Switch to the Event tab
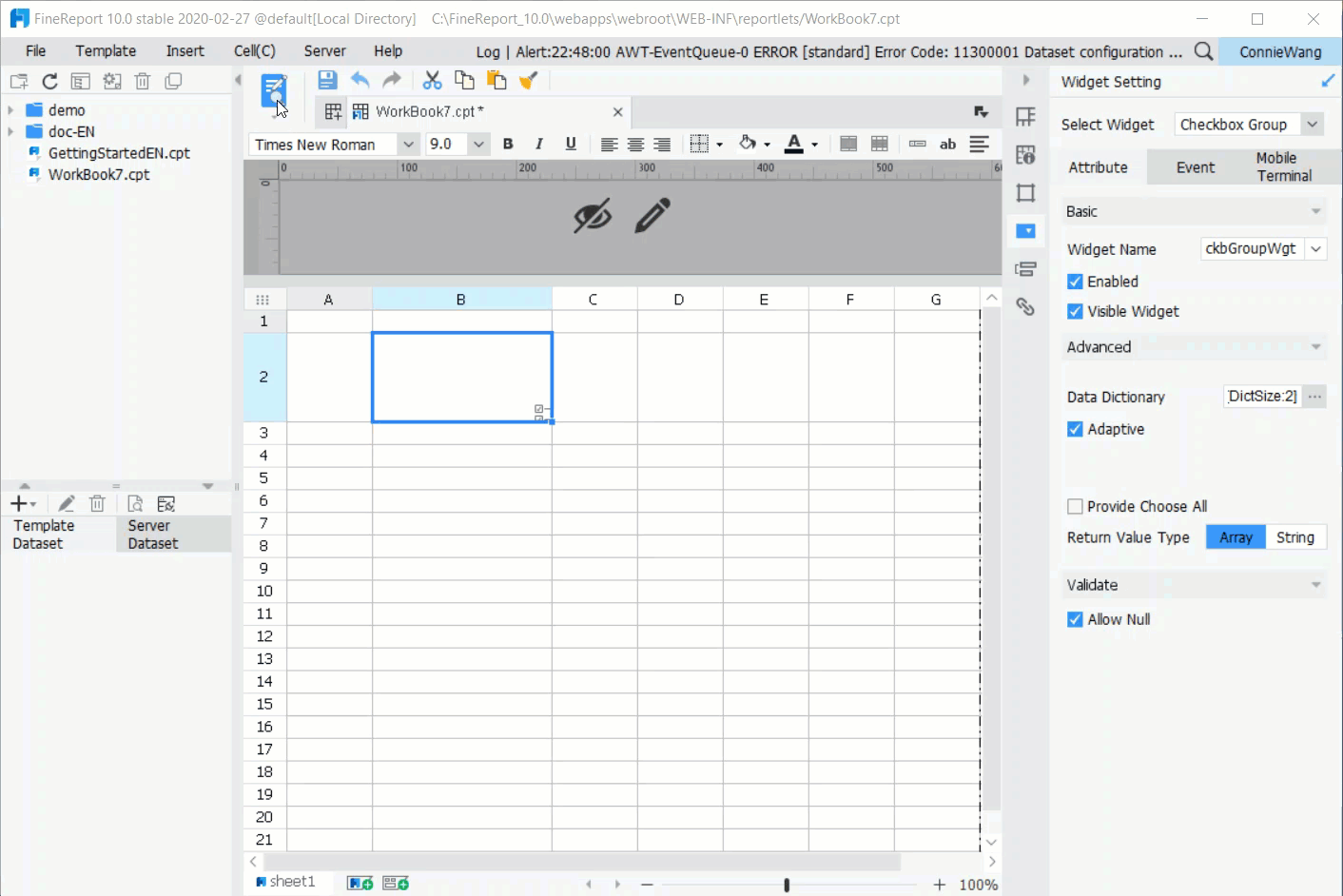This screenshot has width=1343, height=896. 1196,166
